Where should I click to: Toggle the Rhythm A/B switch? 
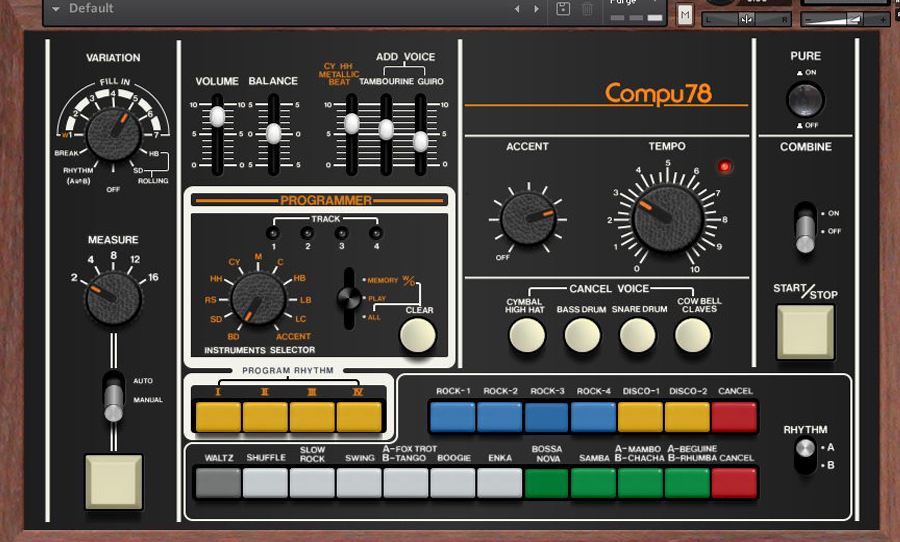pos(804,456)
